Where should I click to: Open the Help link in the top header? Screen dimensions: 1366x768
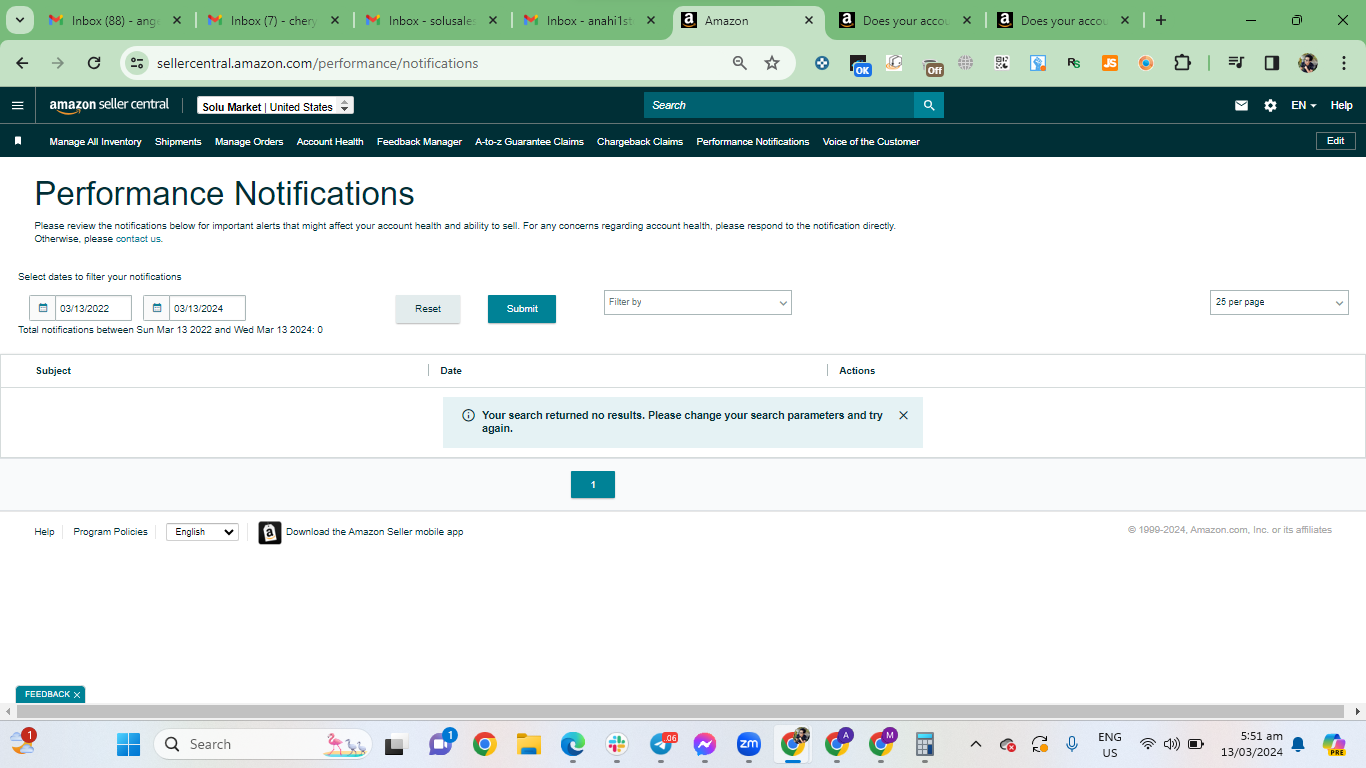[x=1341, y=105]
